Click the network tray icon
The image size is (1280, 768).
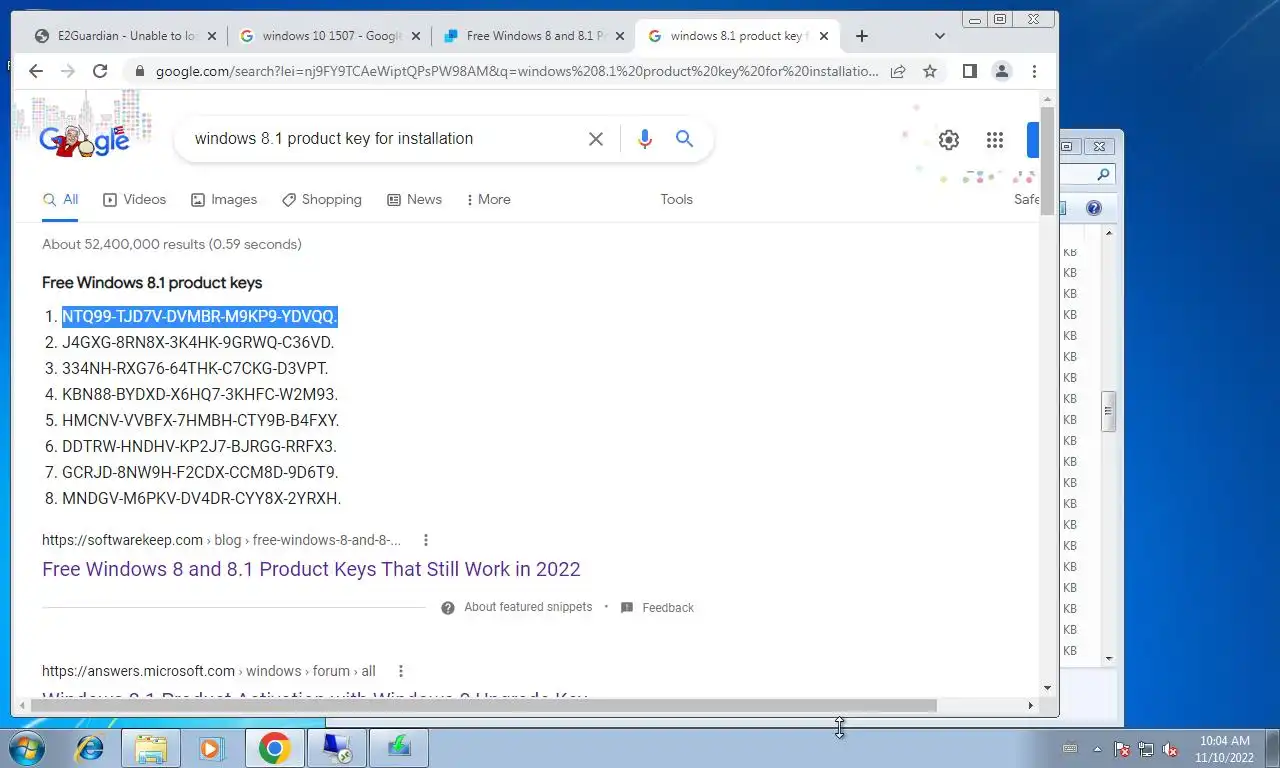pyautogui.click(x=1146, y=749)
